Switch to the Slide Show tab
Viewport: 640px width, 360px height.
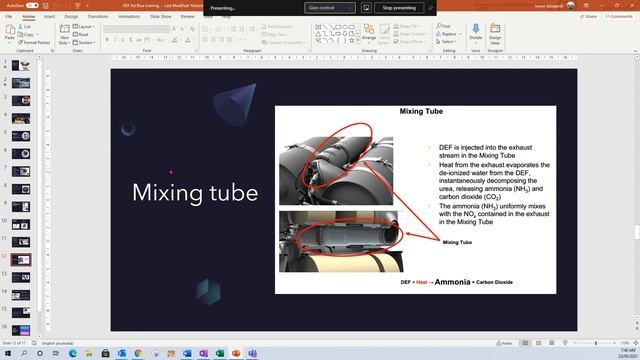tap(161, 16)
